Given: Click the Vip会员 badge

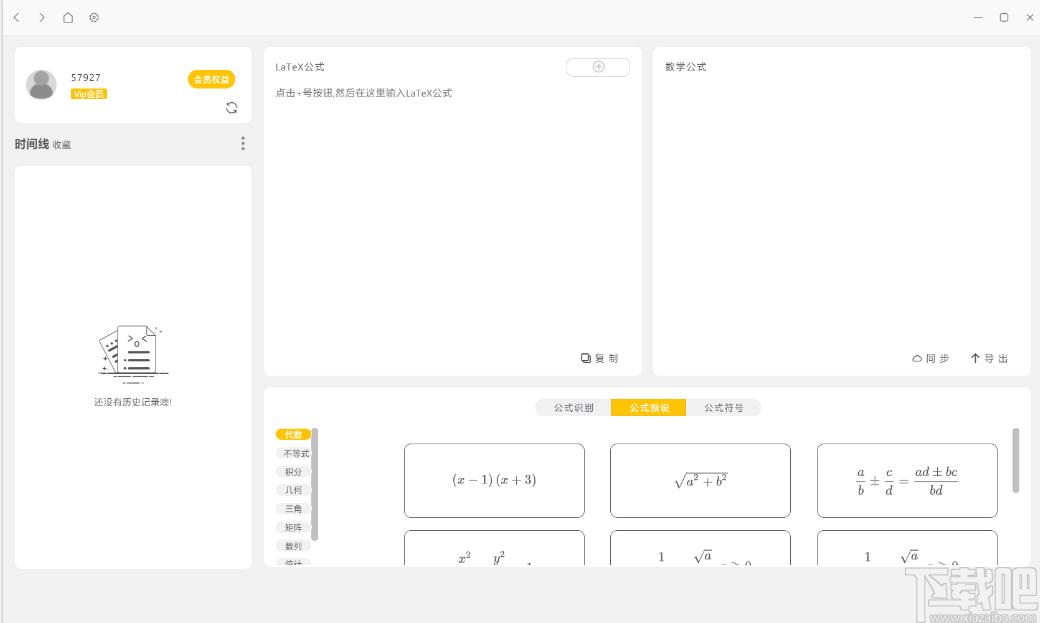Looking at the screenshot, I should 89,94.
